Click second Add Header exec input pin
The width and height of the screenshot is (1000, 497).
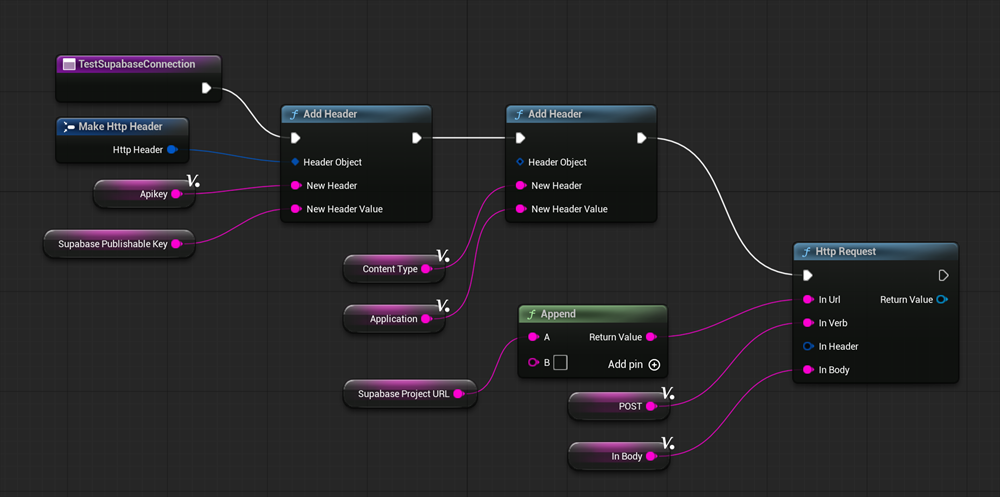(x=520, y=138)
